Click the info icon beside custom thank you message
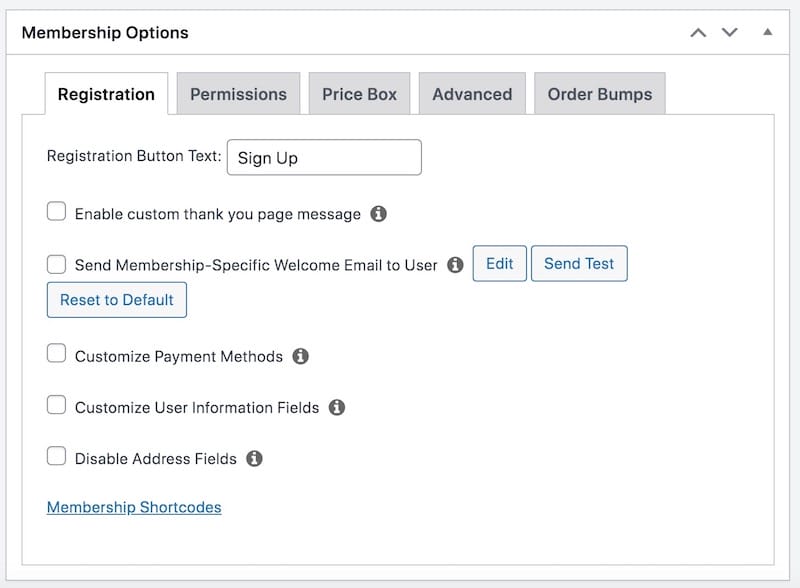Image resolution: width=800 pixels, height=588 pixels. 380,212
